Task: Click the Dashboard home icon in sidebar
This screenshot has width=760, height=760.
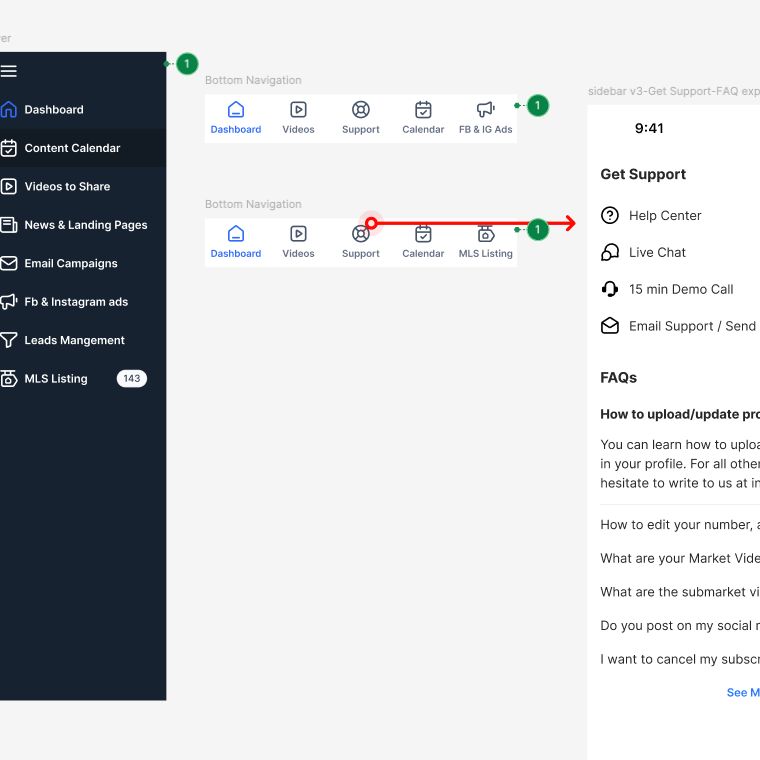Action: pyautogui.click(x=9, y=110)
